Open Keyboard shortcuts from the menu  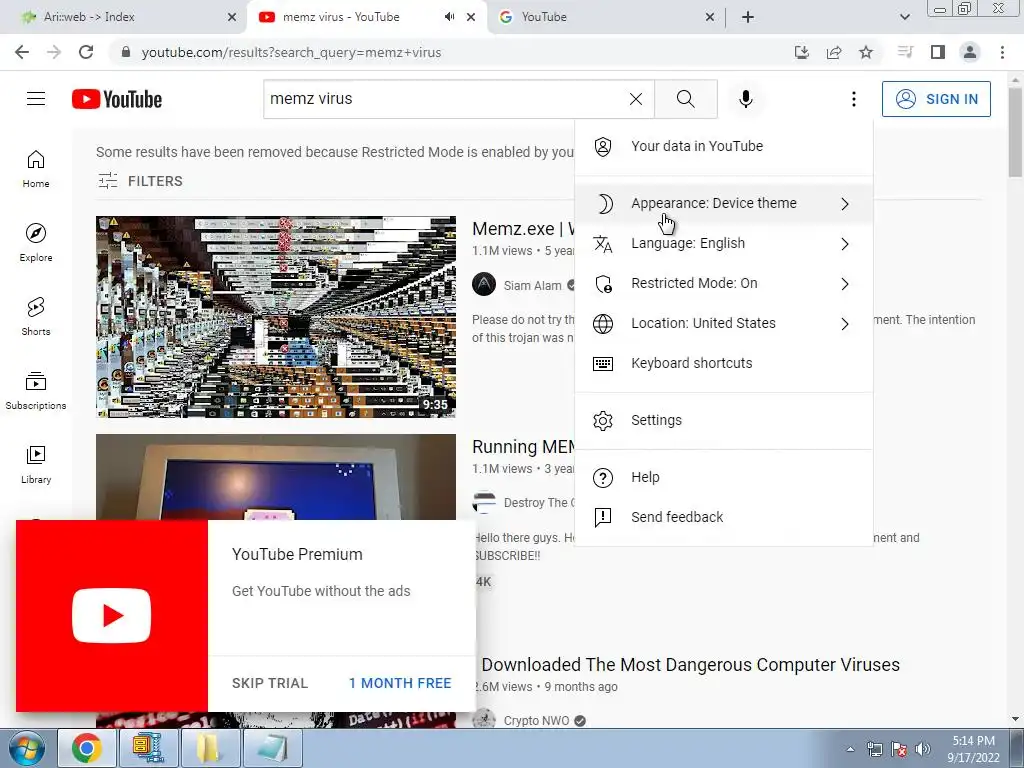[x=724, y=363]
